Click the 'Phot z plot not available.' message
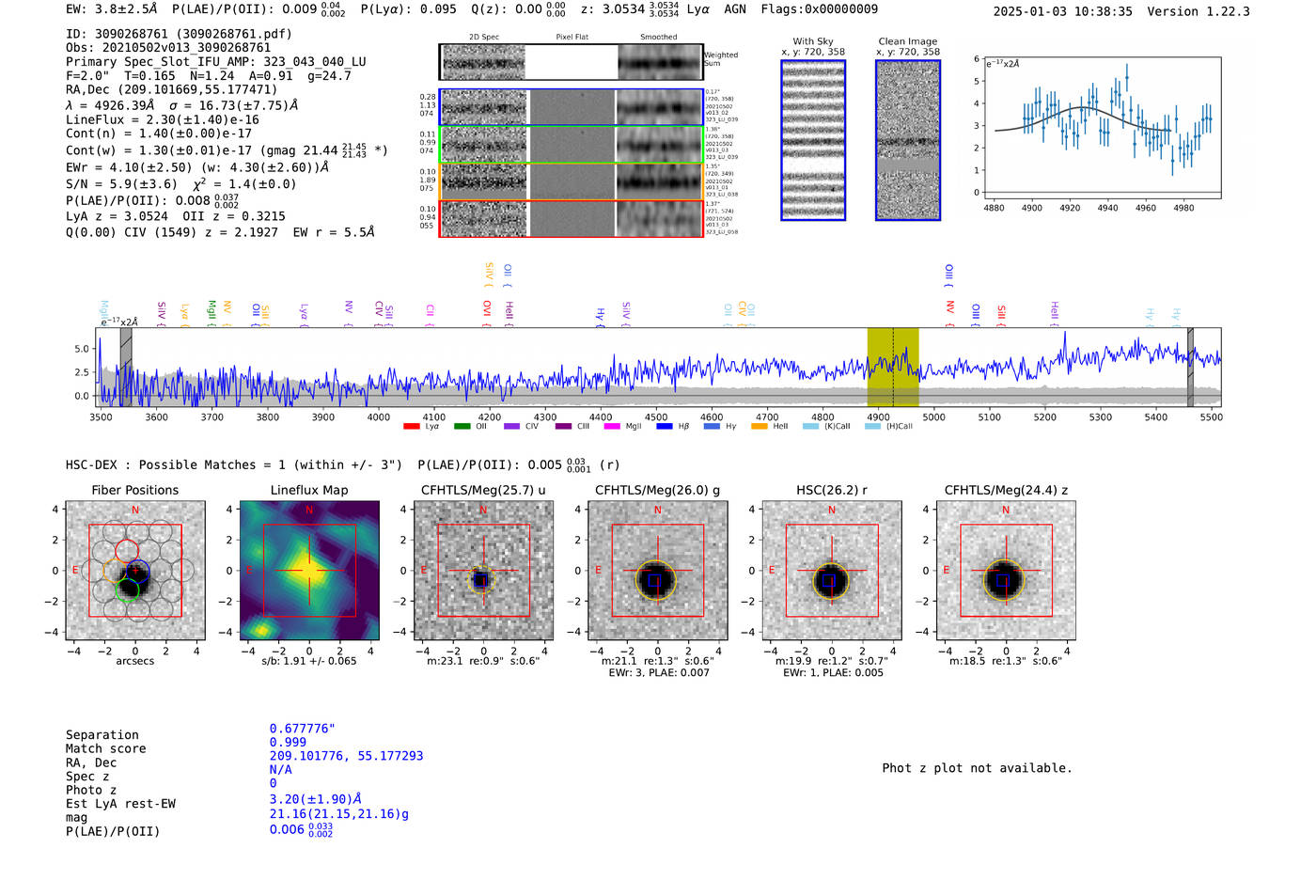1316x896 pixels. pyautogui.click(x=977, y=768)
